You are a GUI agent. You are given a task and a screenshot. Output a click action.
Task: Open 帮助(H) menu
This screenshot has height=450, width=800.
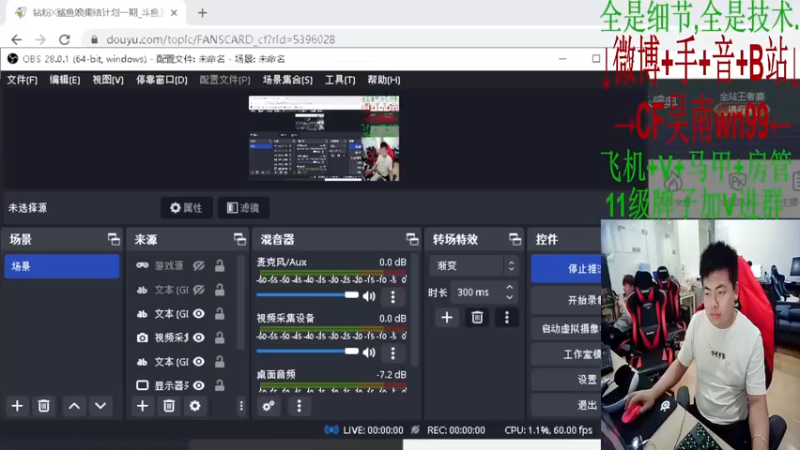click(384, 80)
